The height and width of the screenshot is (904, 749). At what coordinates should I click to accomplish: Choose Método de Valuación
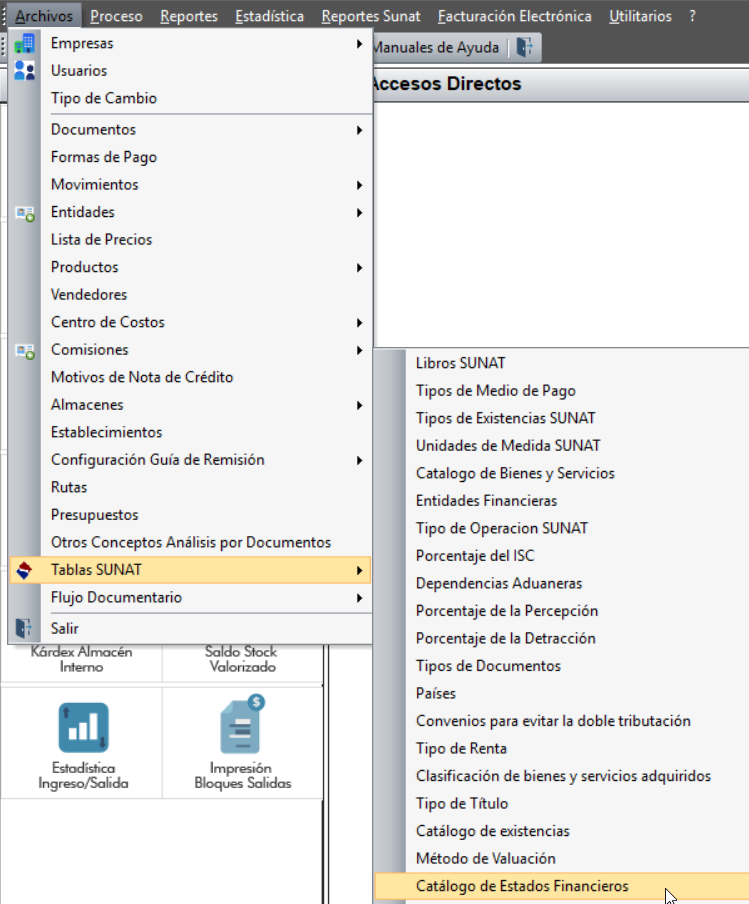pos(562,858)
